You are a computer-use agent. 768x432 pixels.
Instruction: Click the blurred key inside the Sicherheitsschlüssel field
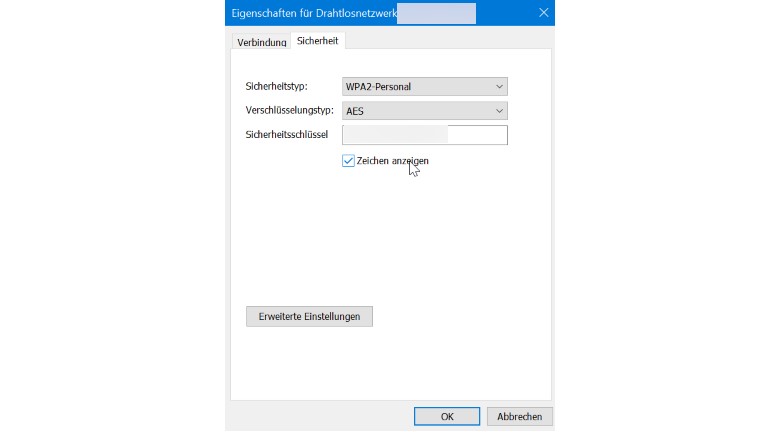pyautogui.click(x=396, y=135)
